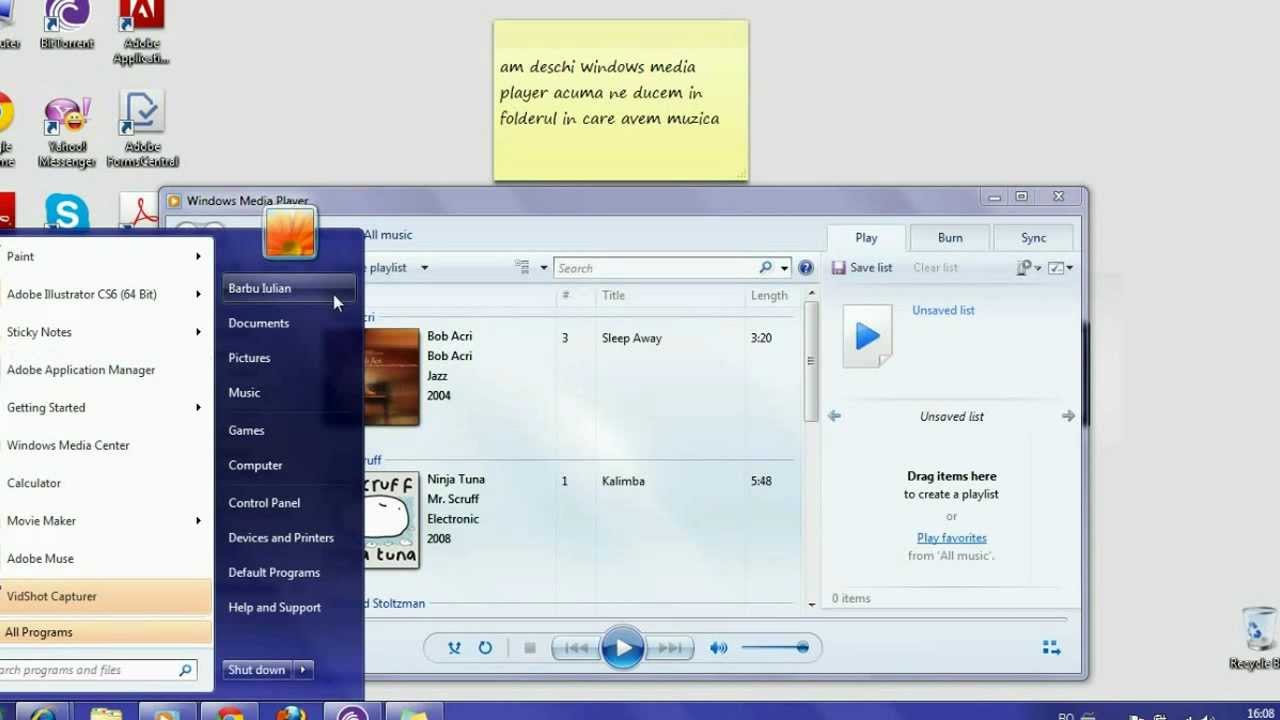Viewport: 1280px width, 720px height.
Task: Expand the Adobe Illustrator CS6 jump list arrow
Action: coord(198,294)
